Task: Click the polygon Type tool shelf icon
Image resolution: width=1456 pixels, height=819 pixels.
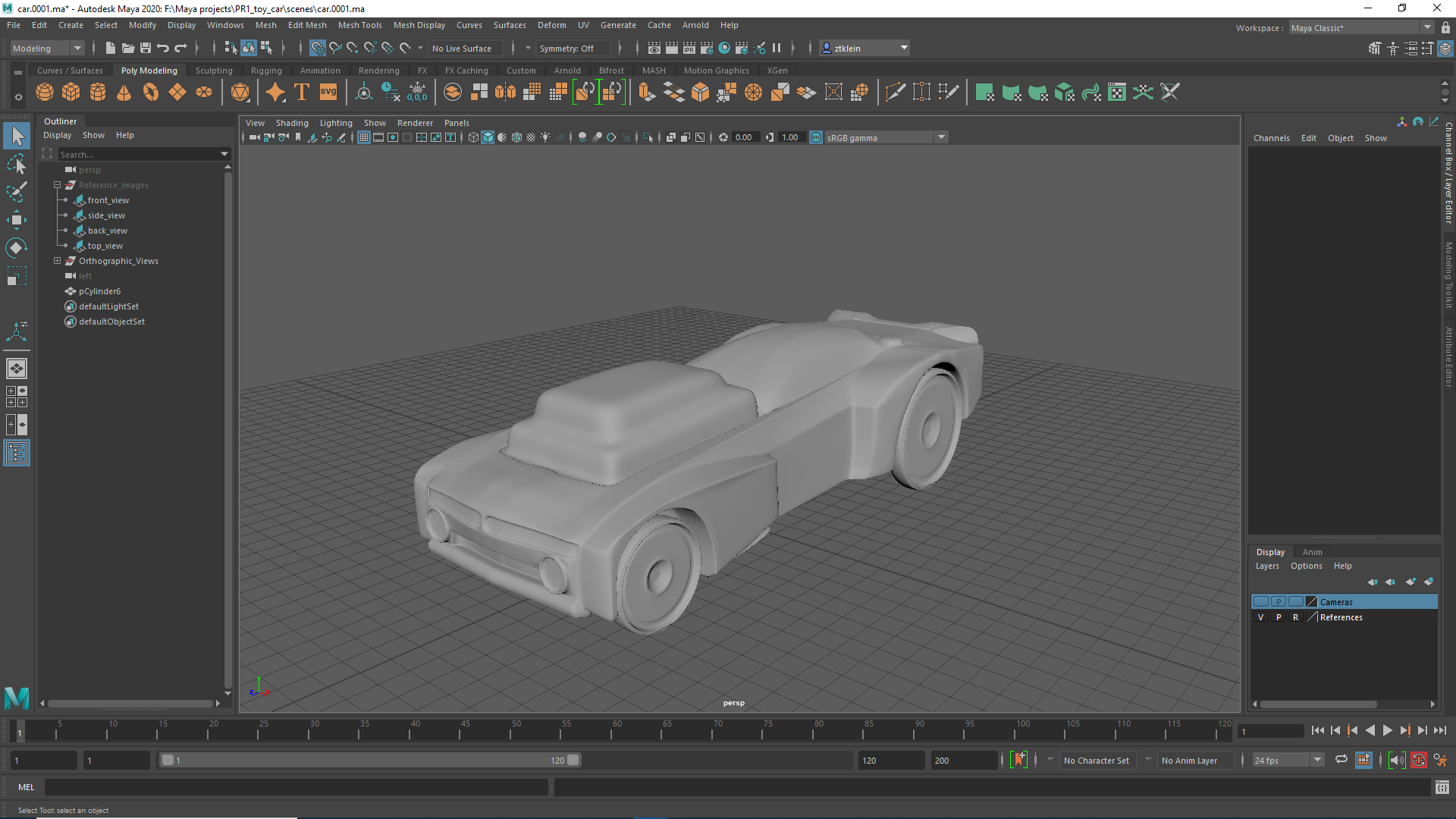Action: coord(302,93)
